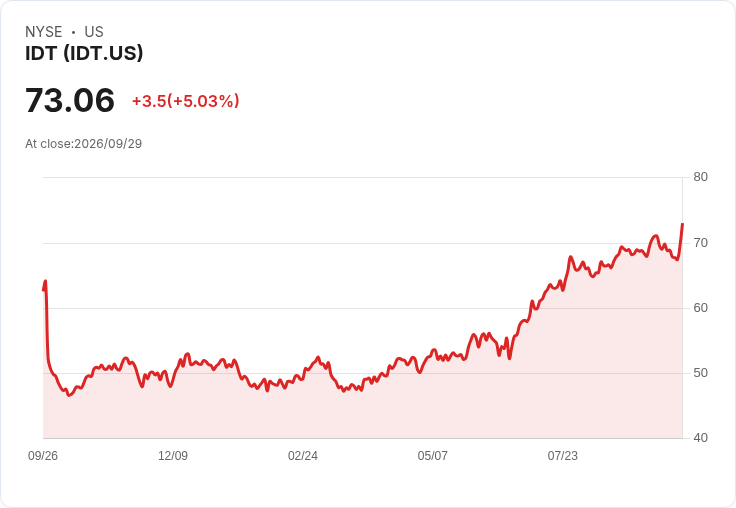Click the IDT (IDT.US) stock title

point(84,53)
